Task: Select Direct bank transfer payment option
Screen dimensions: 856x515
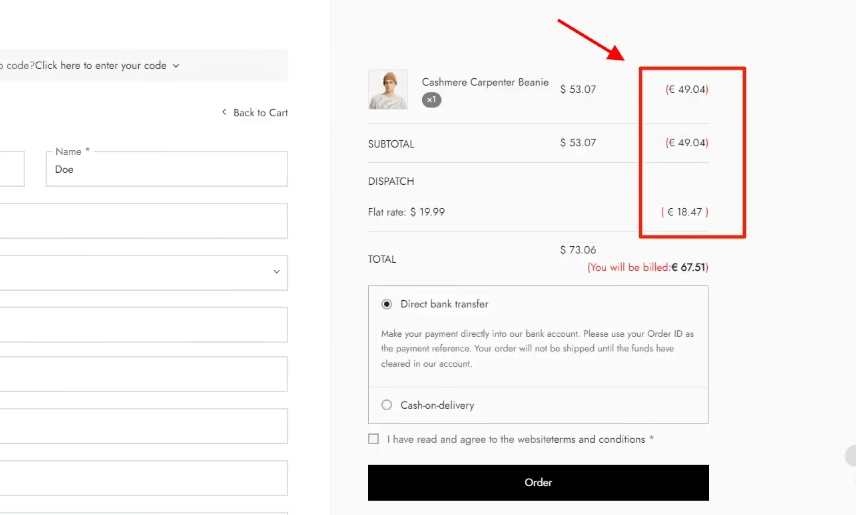Action: point(387,304)
